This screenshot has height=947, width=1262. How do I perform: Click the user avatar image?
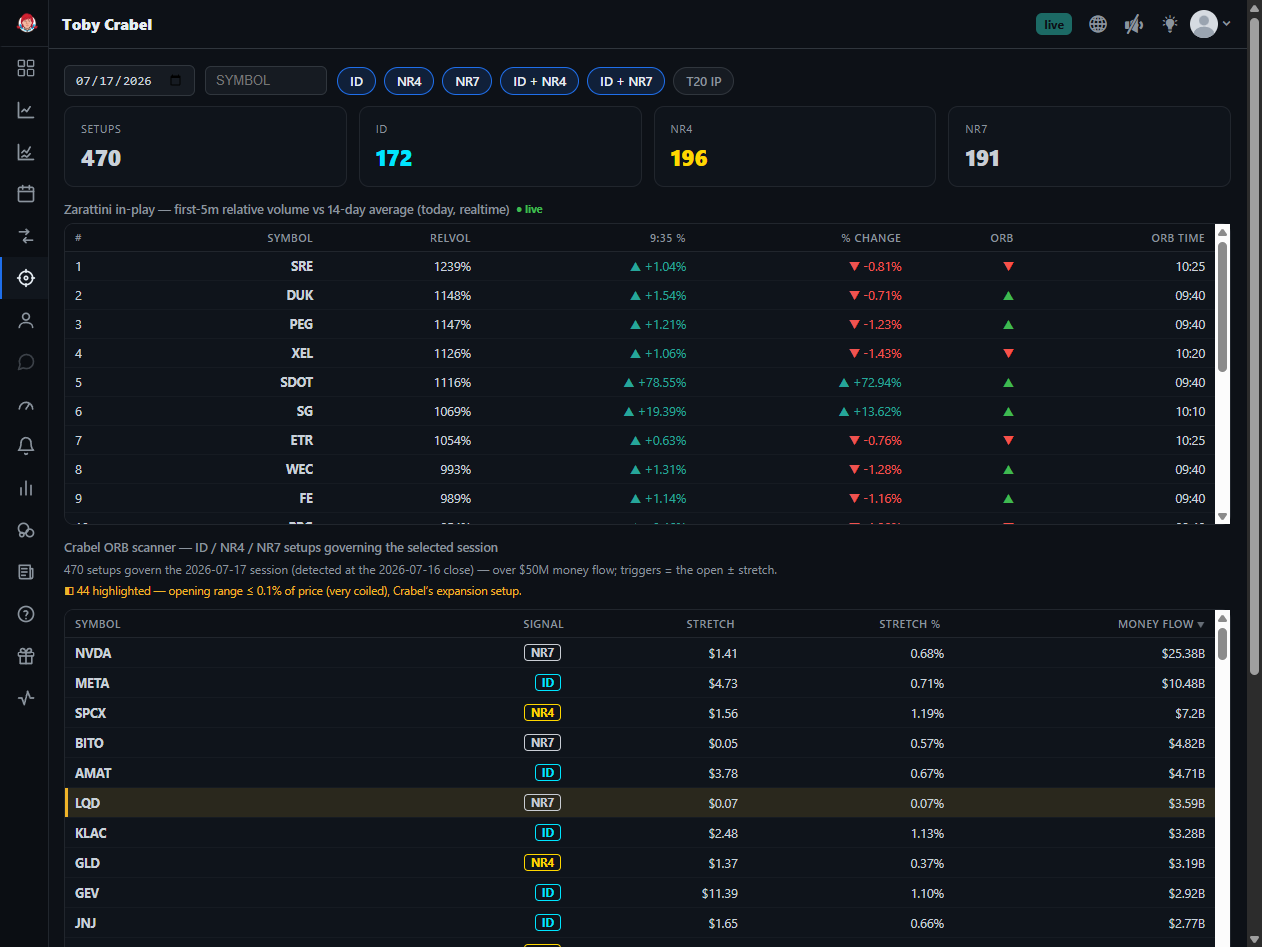(1204, 24)
